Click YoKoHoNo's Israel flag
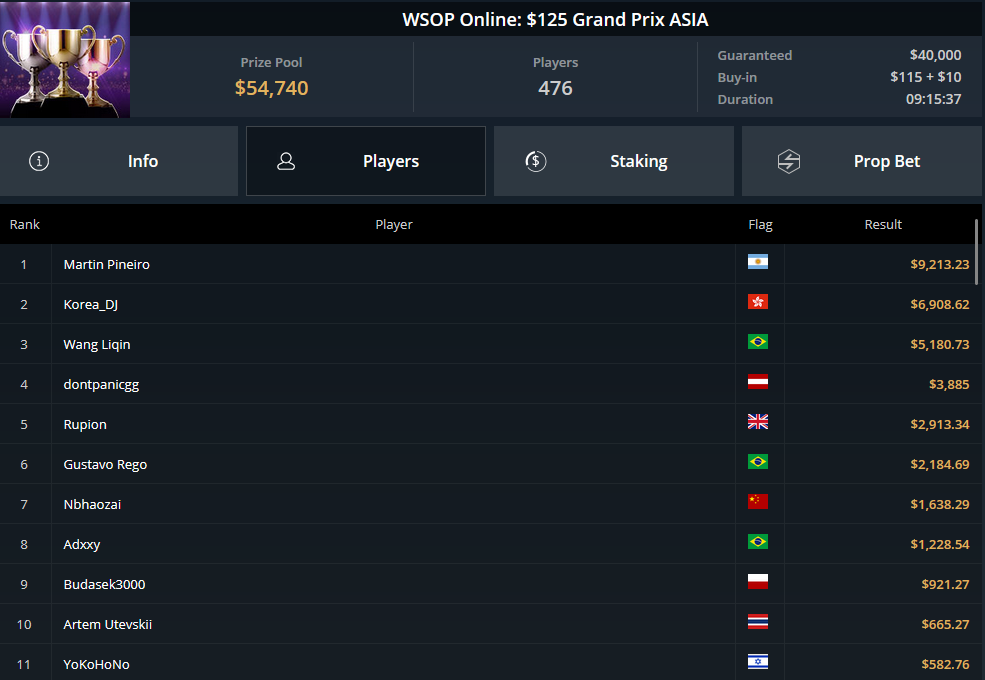This screenshot has height=680, width=985. pyautogui.click(x=758, y=662)
